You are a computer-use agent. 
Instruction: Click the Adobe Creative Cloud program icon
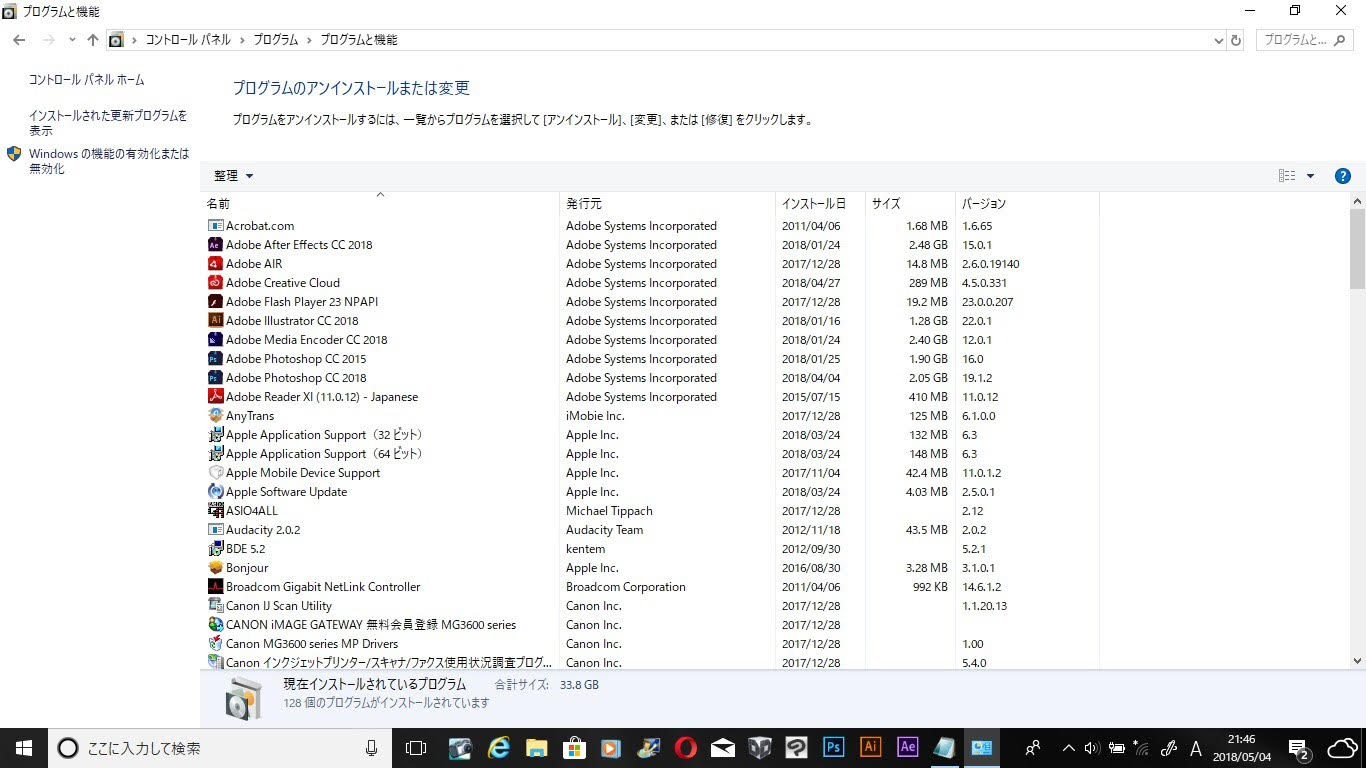pyautogui.click(x=215, y=283)
